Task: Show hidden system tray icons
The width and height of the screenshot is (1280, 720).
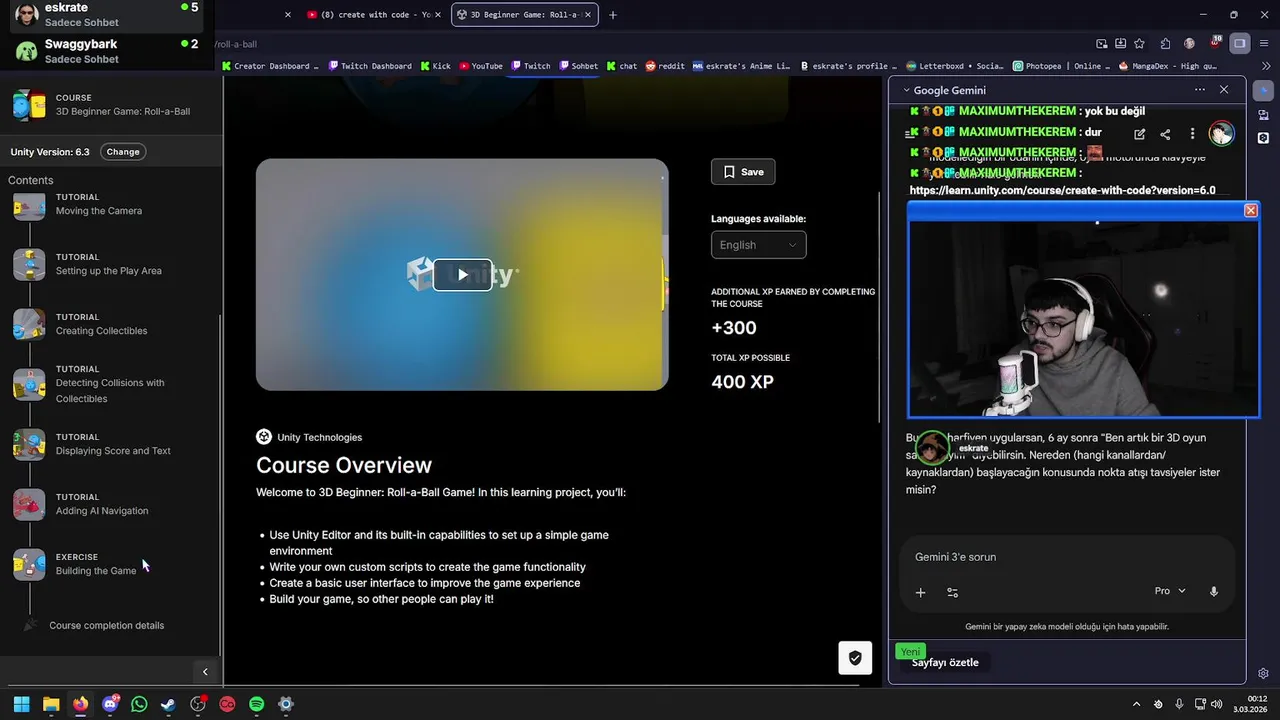Action: (x=1137, y=704)
